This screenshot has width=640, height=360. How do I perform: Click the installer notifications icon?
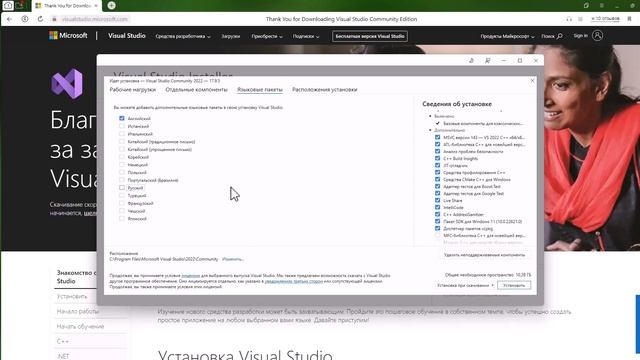471,60
